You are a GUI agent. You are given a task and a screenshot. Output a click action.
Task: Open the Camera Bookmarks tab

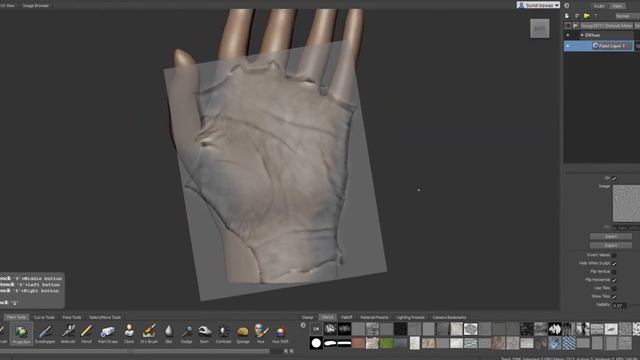point(449,317)
